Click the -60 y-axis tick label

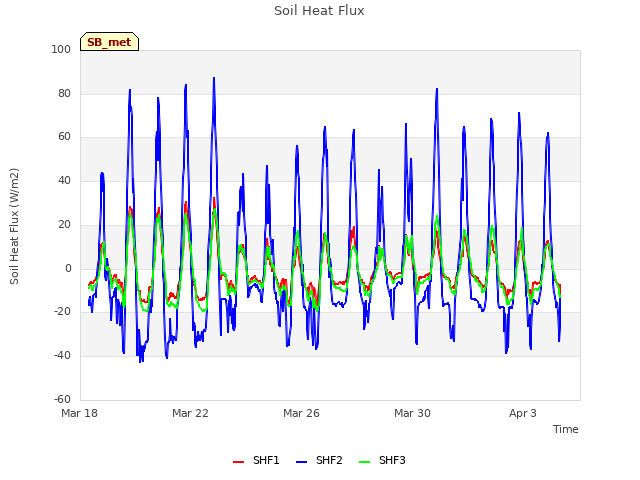click(62, 399)
